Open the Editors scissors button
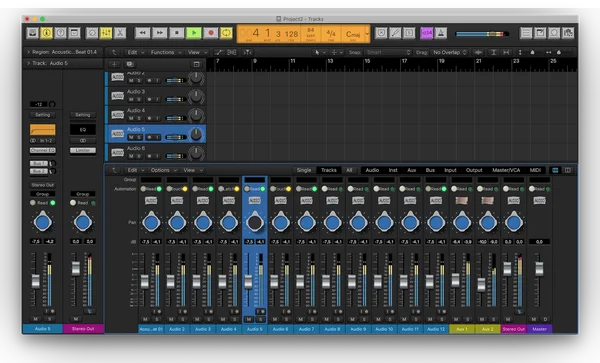 click(x=120, y=33)
